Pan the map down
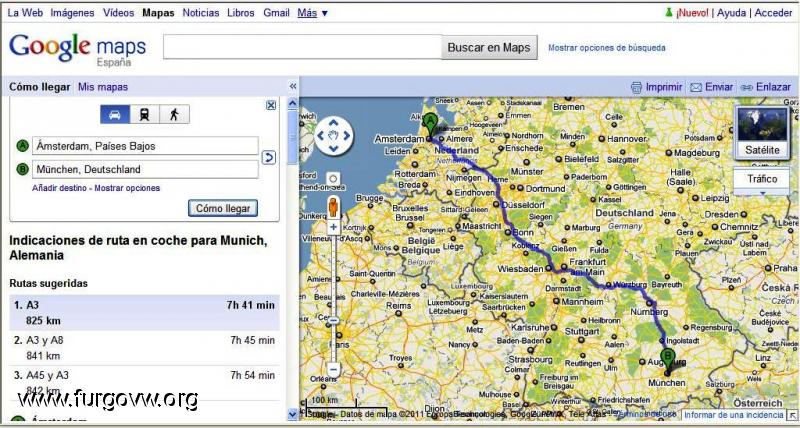800x428 pixels. 334,149
